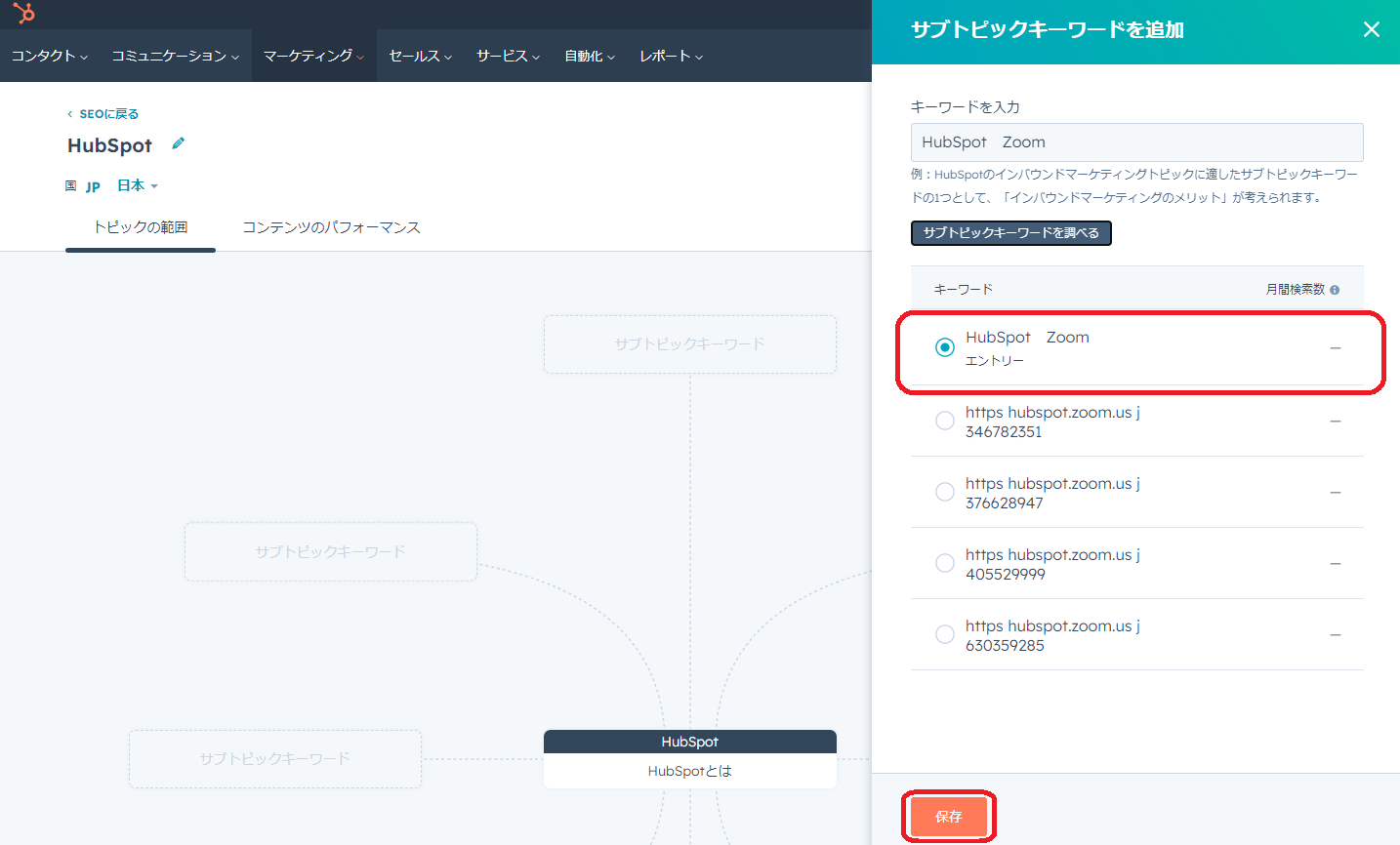Click keyword text 'https hubspot.zoom.us j 630359285'
The width and height of the screenshot is (1400, 845).
click(x=1052, y=635)
